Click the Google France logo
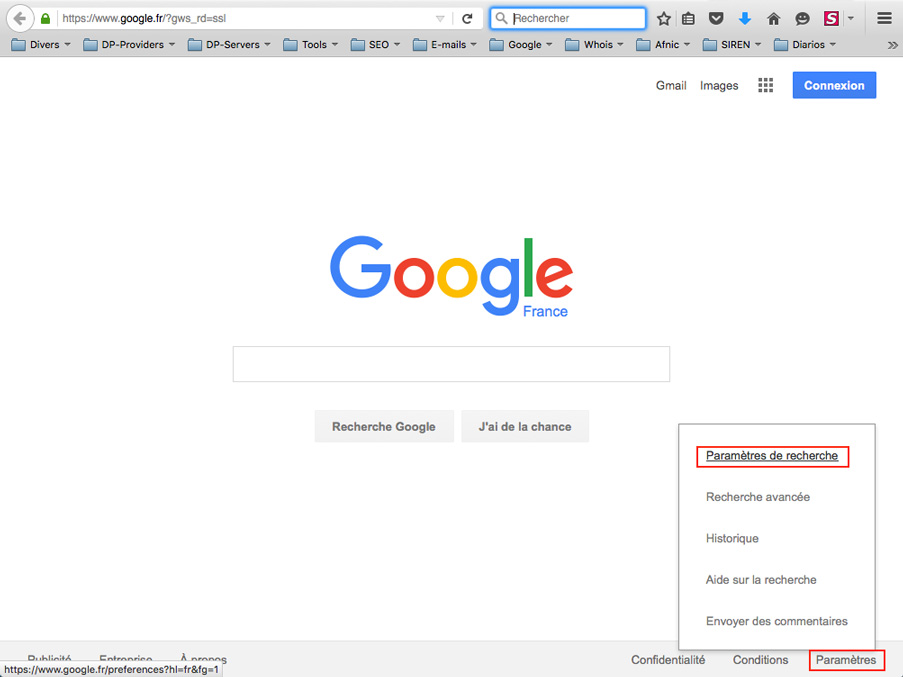Viewport: 903px width, 677px height. coord(452,276)
